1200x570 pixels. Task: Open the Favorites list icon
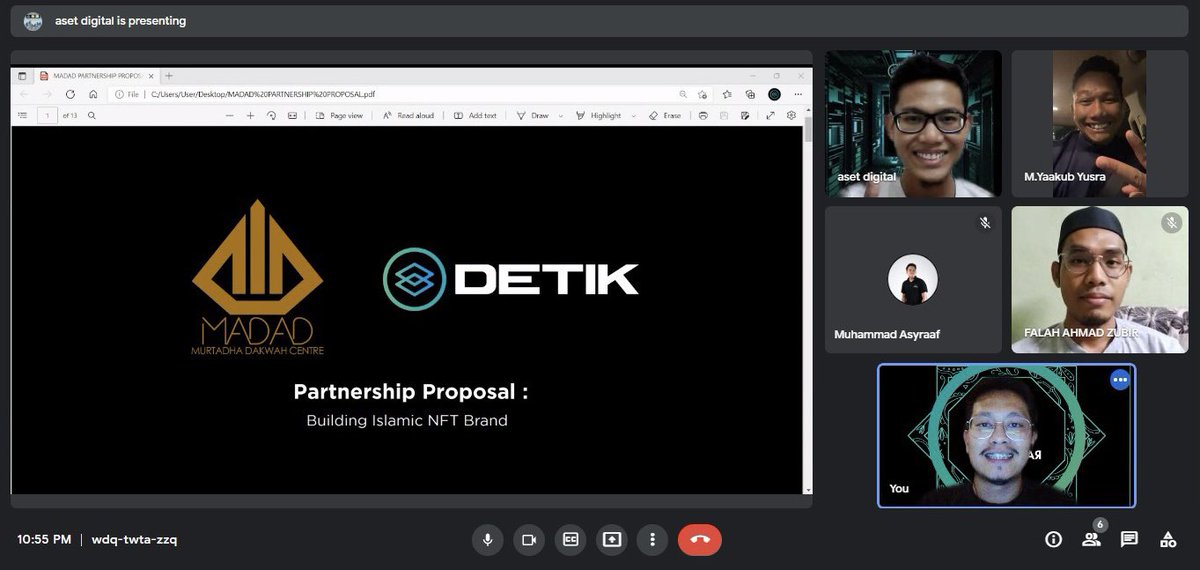[727, 95]
